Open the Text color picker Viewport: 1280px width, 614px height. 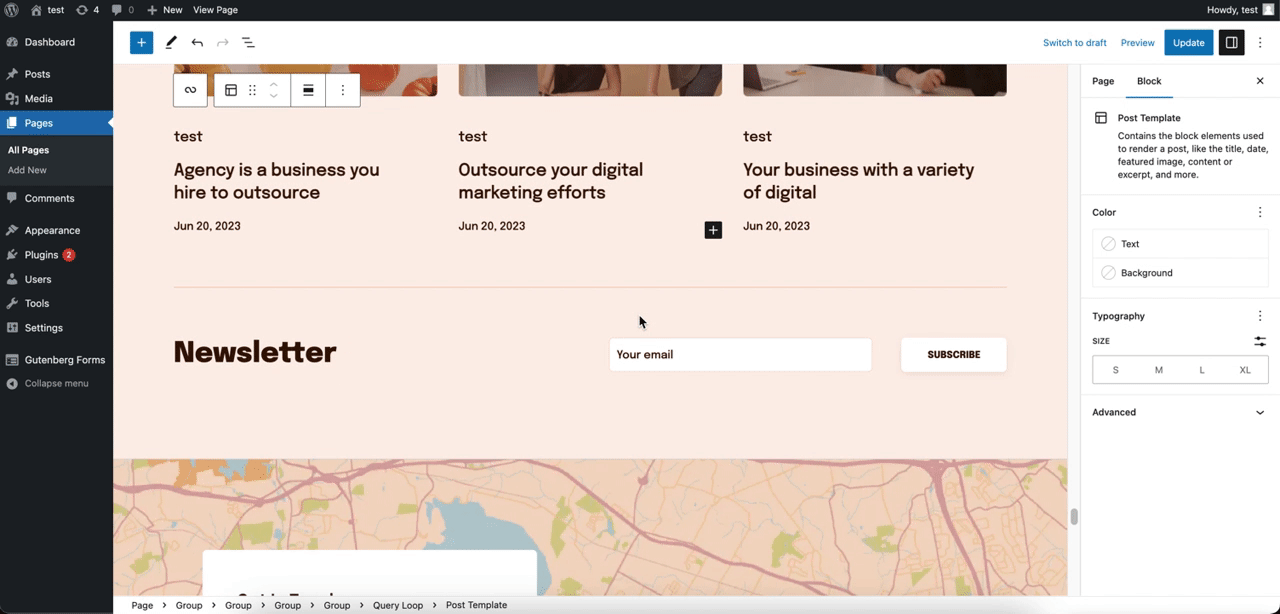(x=1180, y=244)
